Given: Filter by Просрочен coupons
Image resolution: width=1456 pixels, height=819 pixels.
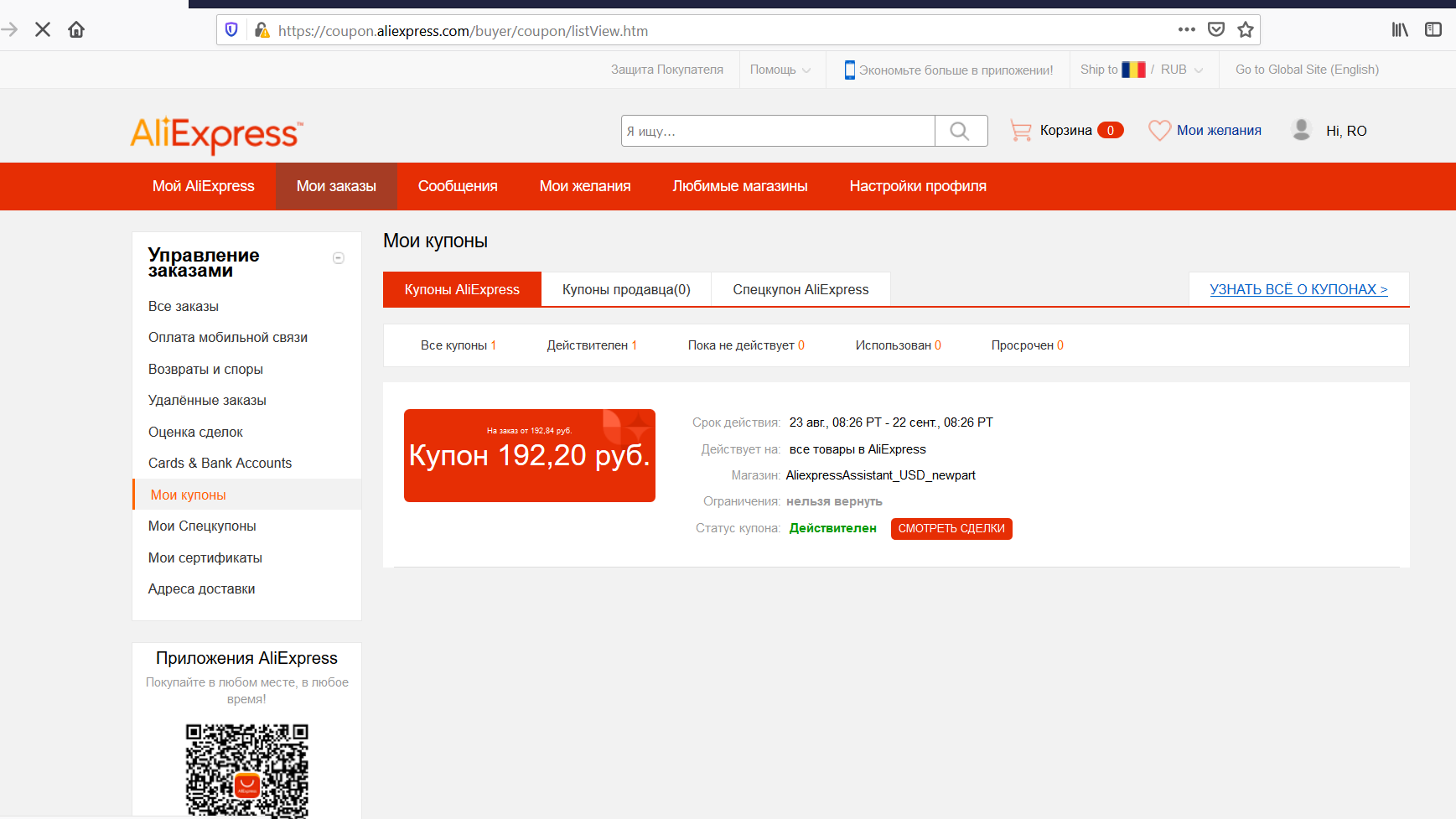Looking at the screenshot, I should [x=1027, y=345].
